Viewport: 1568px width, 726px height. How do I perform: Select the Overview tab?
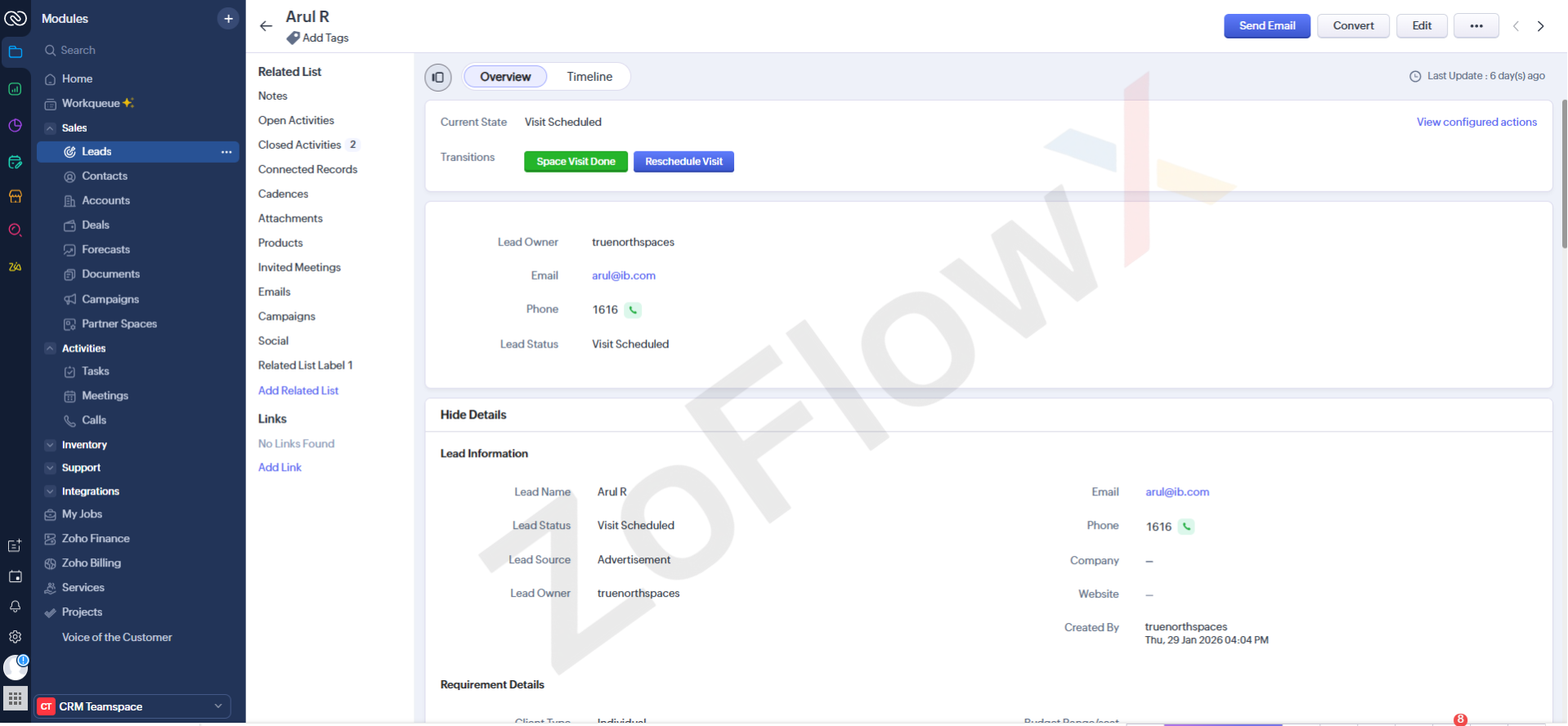505,77
